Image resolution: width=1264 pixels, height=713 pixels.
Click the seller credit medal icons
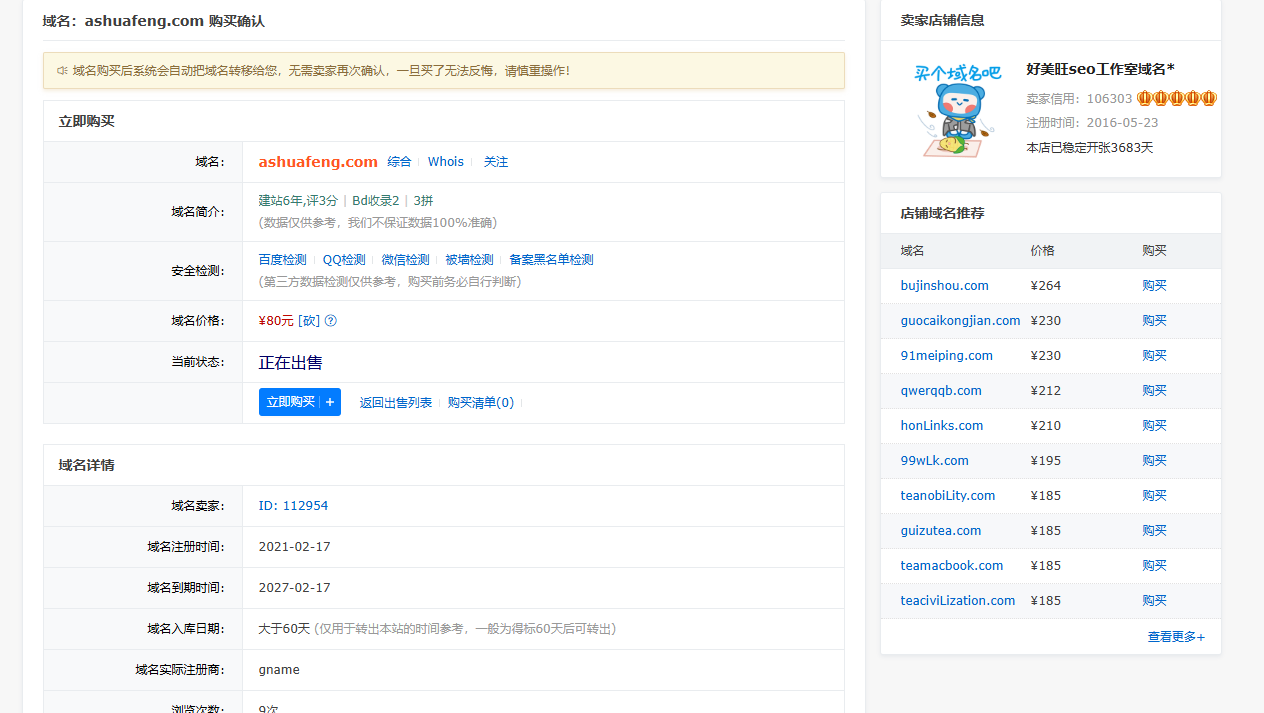click(1176, 98)
